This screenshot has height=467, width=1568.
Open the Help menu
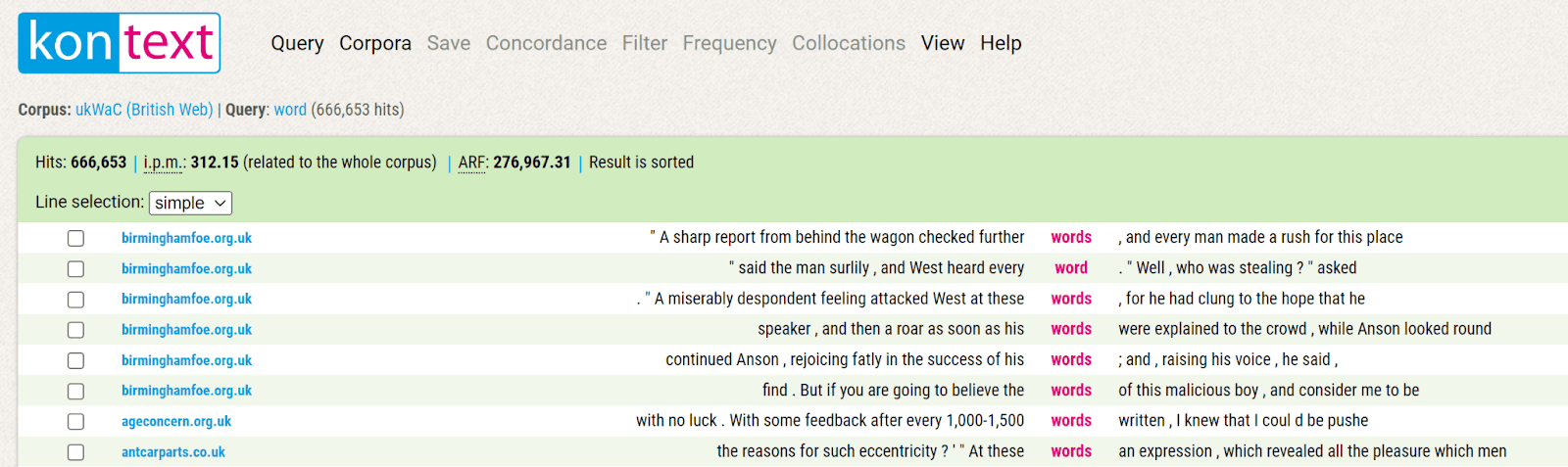tap(1001, 43)
